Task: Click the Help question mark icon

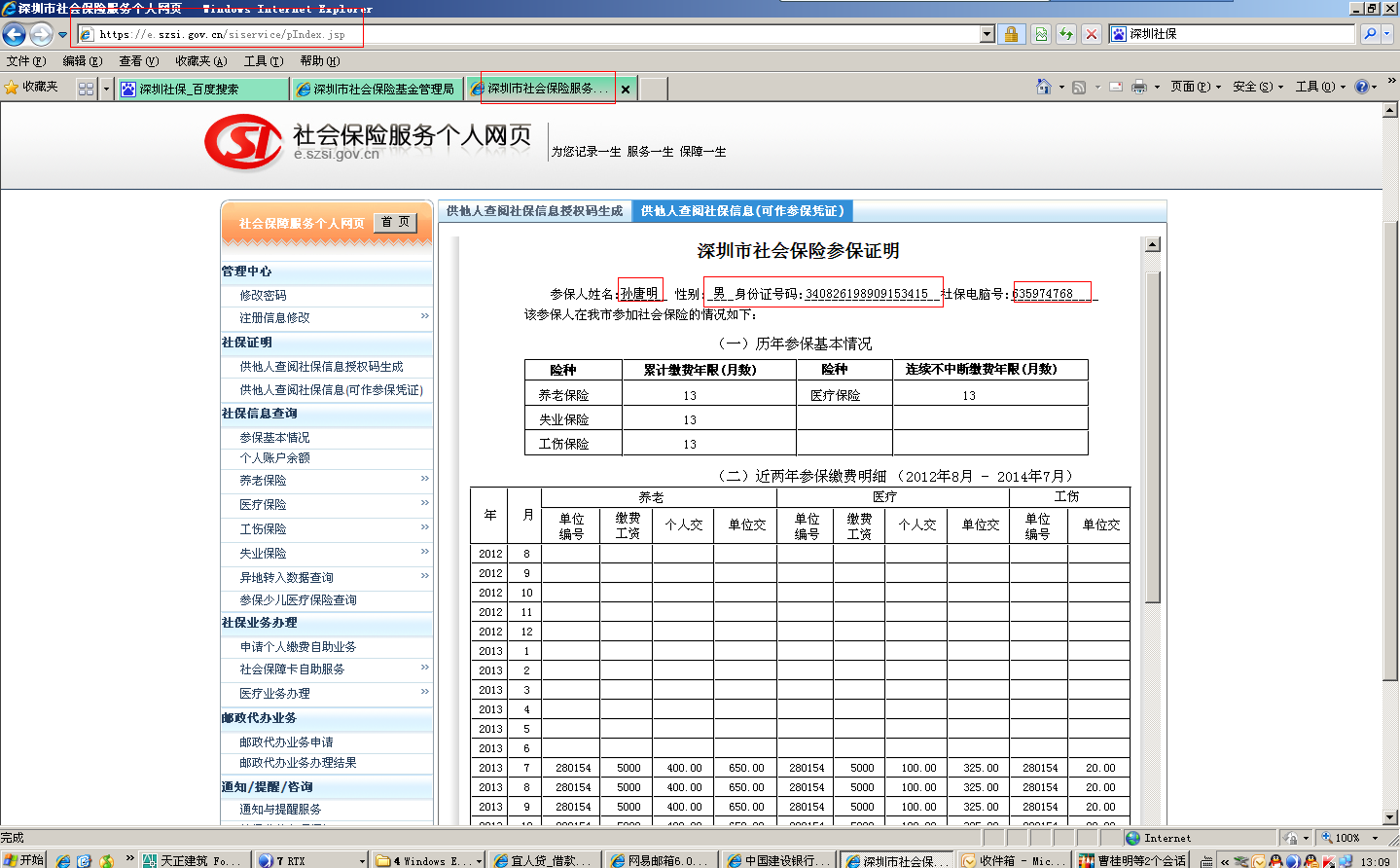Action: (x=1362, y=87)
